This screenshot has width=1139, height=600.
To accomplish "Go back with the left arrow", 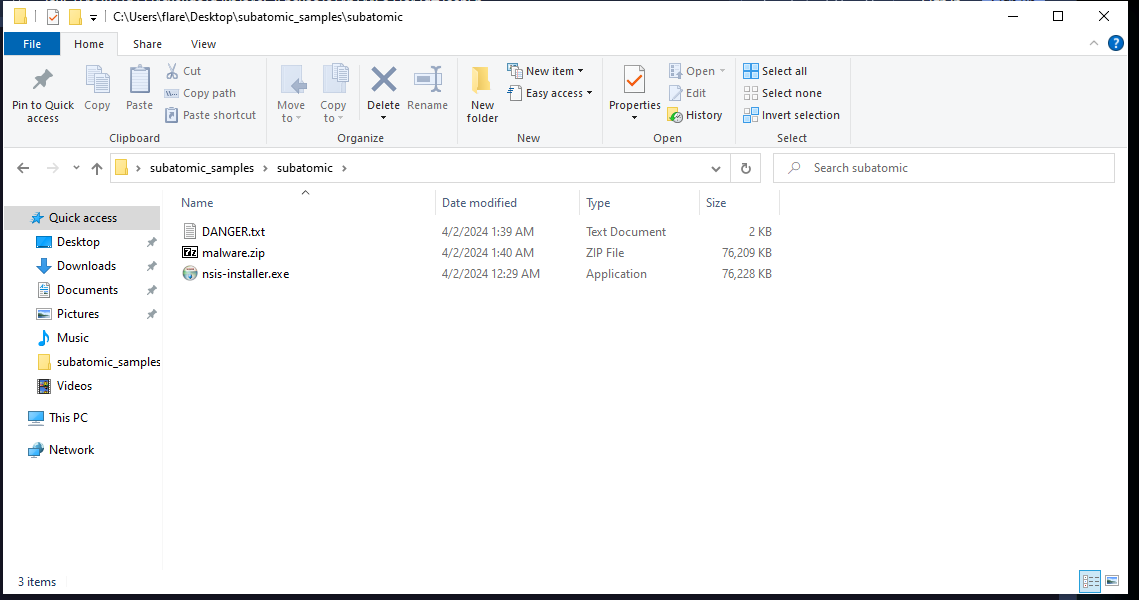I will [23, 168].
